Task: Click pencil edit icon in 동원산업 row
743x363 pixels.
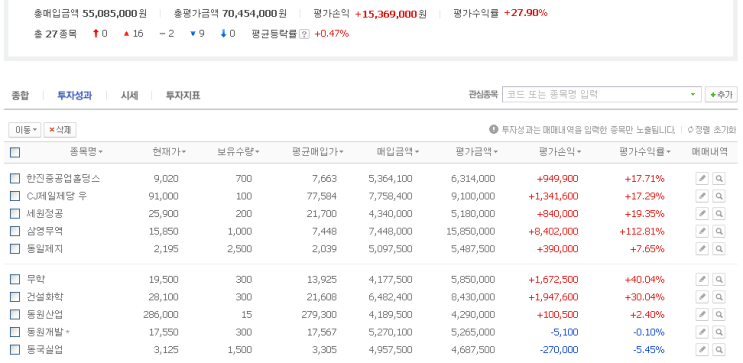Action: 702,315
